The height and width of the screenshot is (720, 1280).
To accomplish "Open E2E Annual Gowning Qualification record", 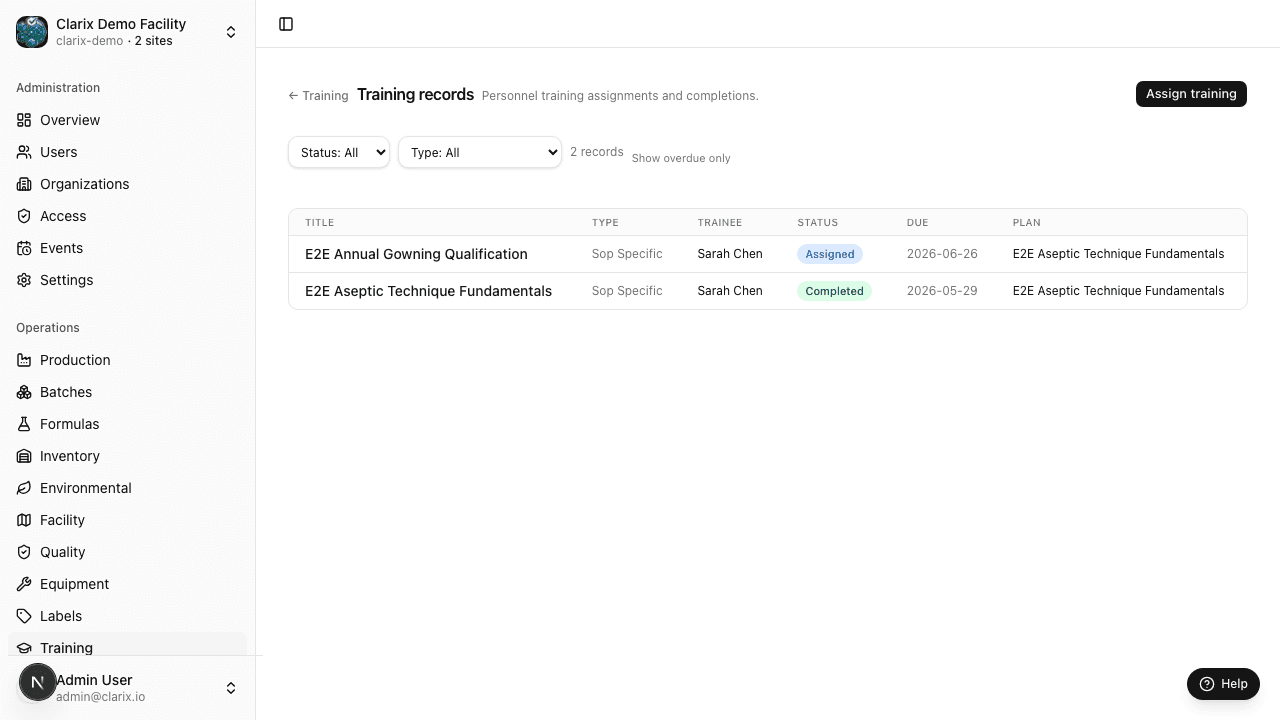I will (416, 254).
